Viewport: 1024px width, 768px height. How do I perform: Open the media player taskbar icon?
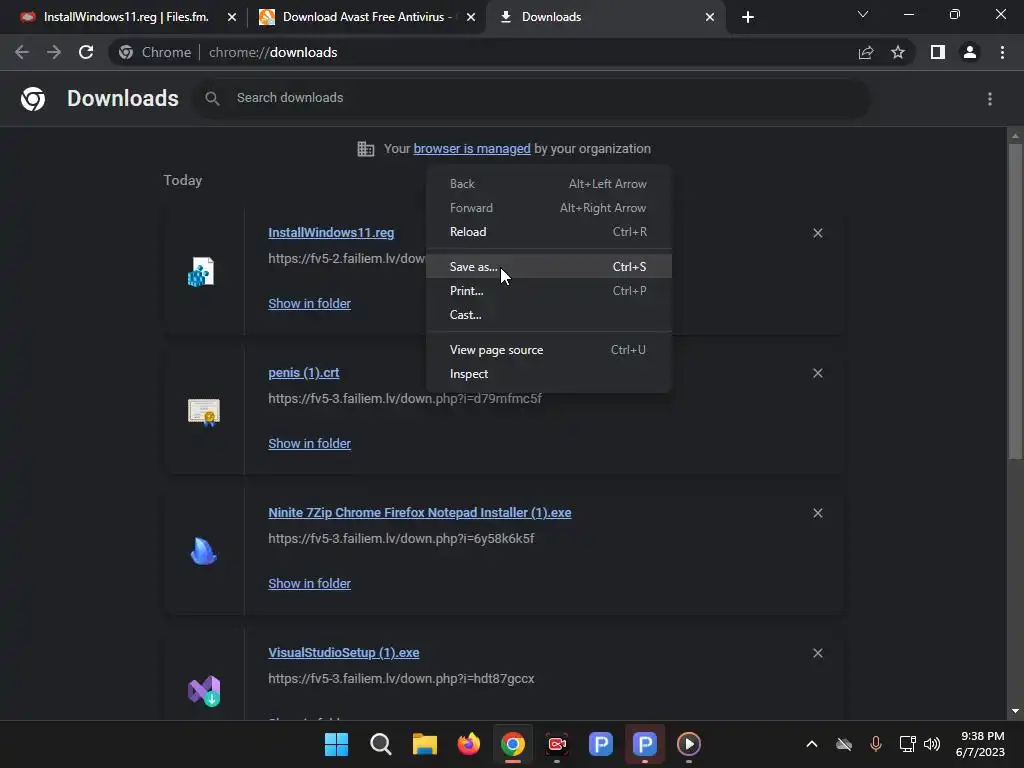pyautogui.click(x=689, y=744)
